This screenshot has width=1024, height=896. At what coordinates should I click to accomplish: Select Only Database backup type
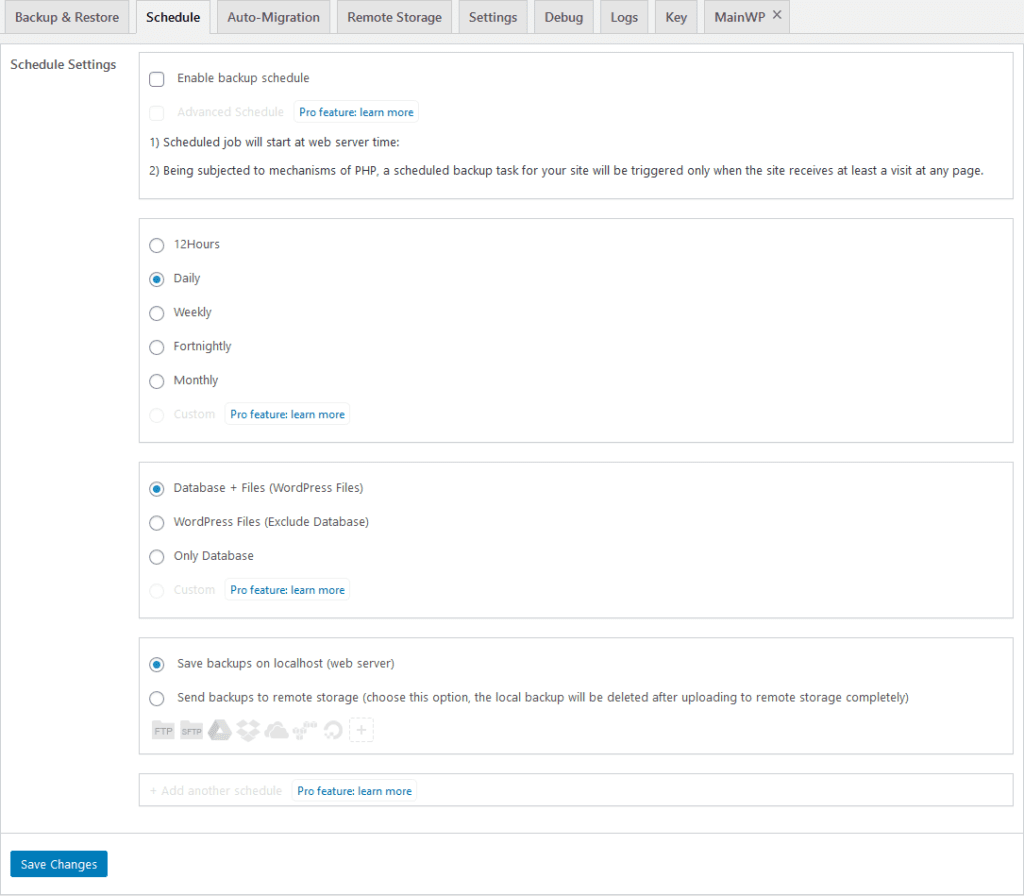[x=156, y=556]
